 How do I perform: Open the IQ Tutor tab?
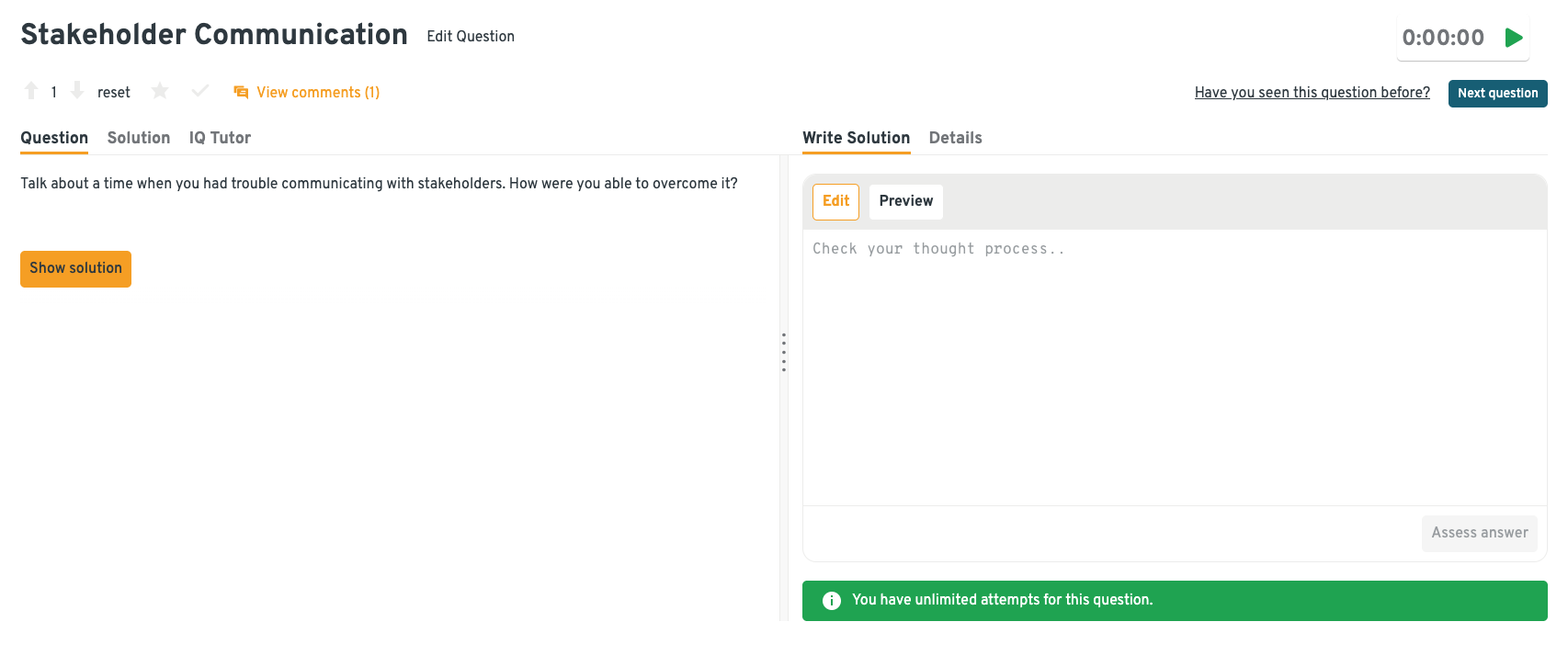tap(220, 138)
